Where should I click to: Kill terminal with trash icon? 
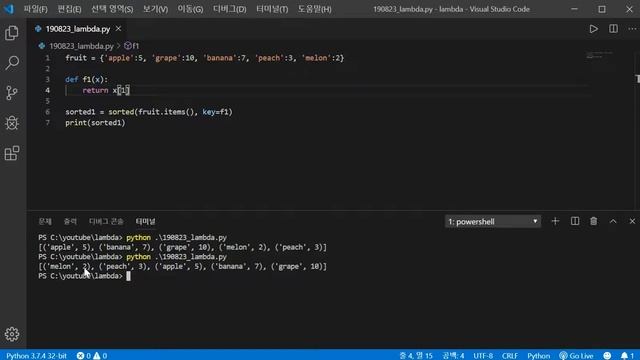click(x=593, y=221)
